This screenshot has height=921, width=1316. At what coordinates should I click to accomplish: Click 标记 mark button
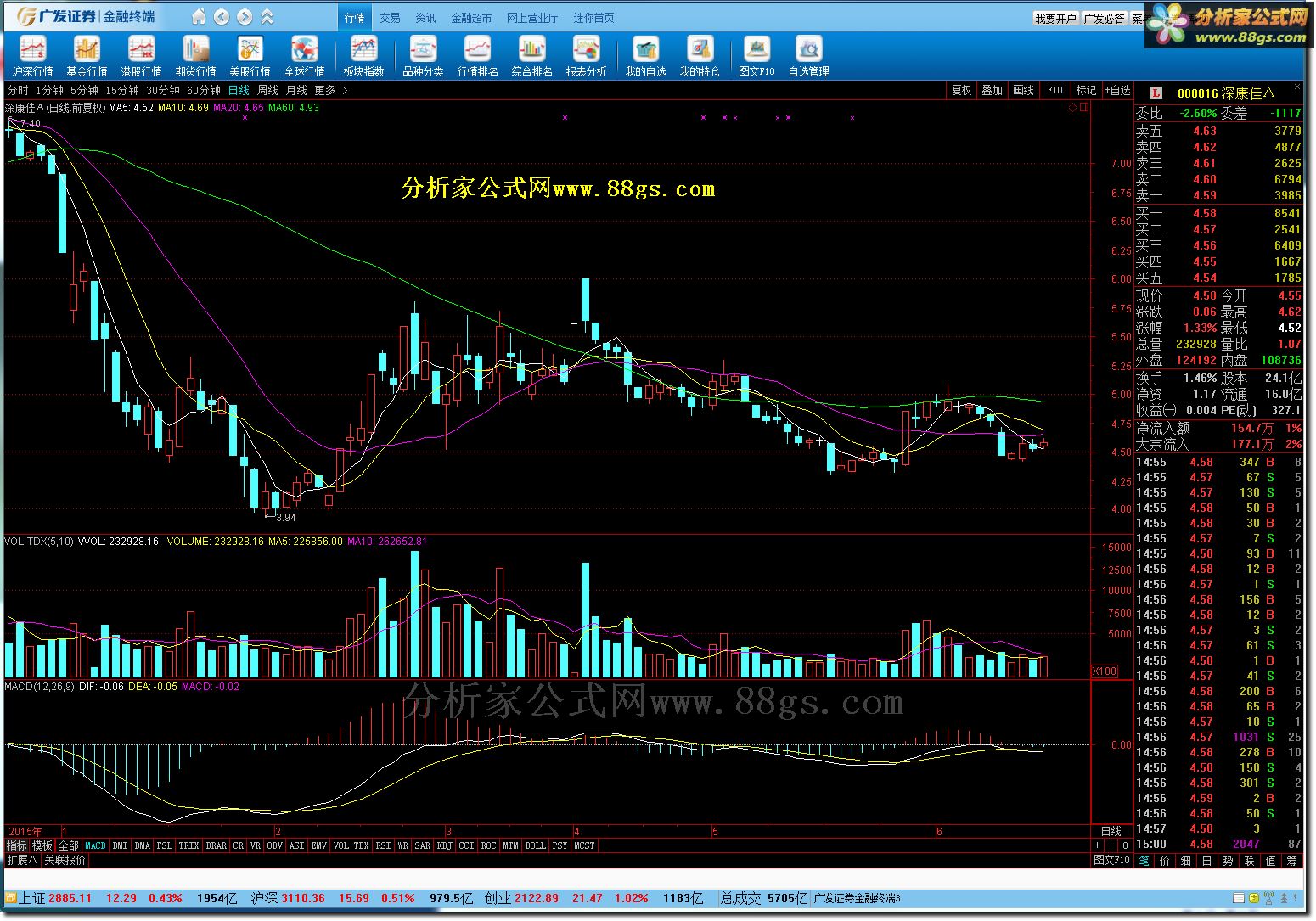(x=1086, y=90)
